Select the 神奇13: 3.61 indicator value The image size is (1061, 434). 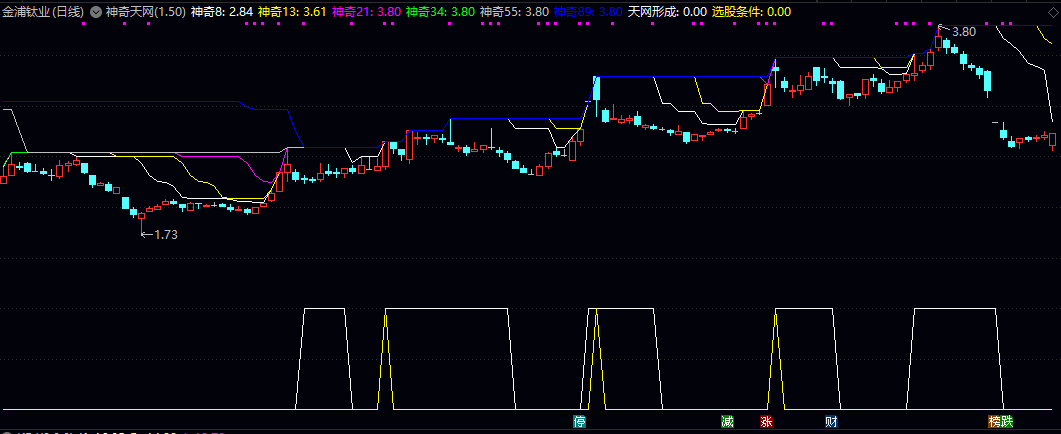pos(292,12)
